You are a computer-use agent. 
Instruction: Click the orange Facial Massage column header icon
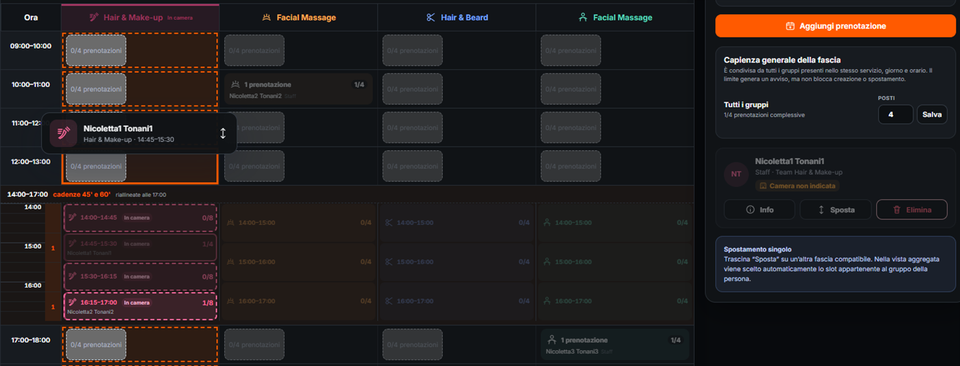(x=267, y=18)
